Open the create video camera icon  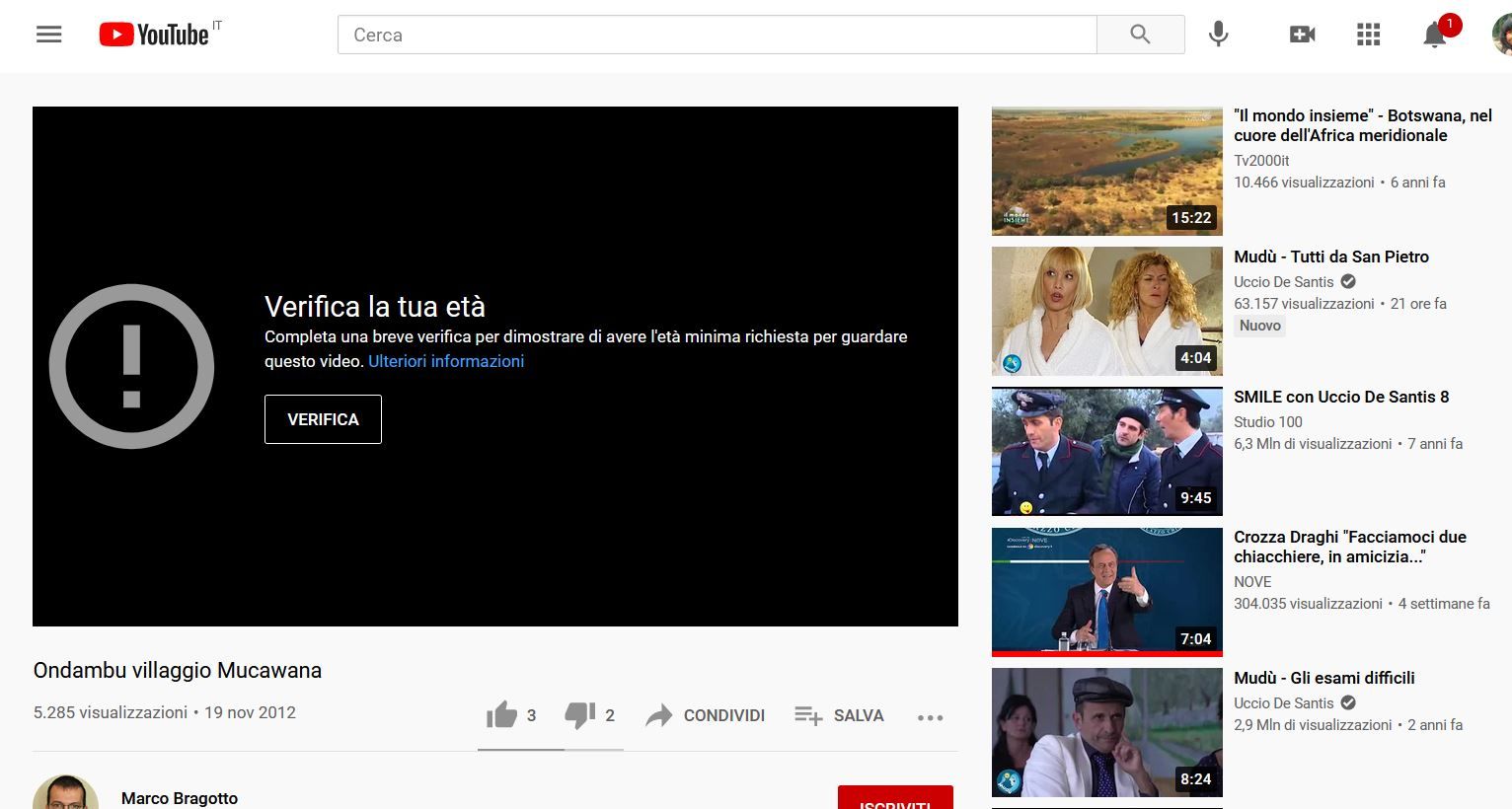[x=1302, y=35]
